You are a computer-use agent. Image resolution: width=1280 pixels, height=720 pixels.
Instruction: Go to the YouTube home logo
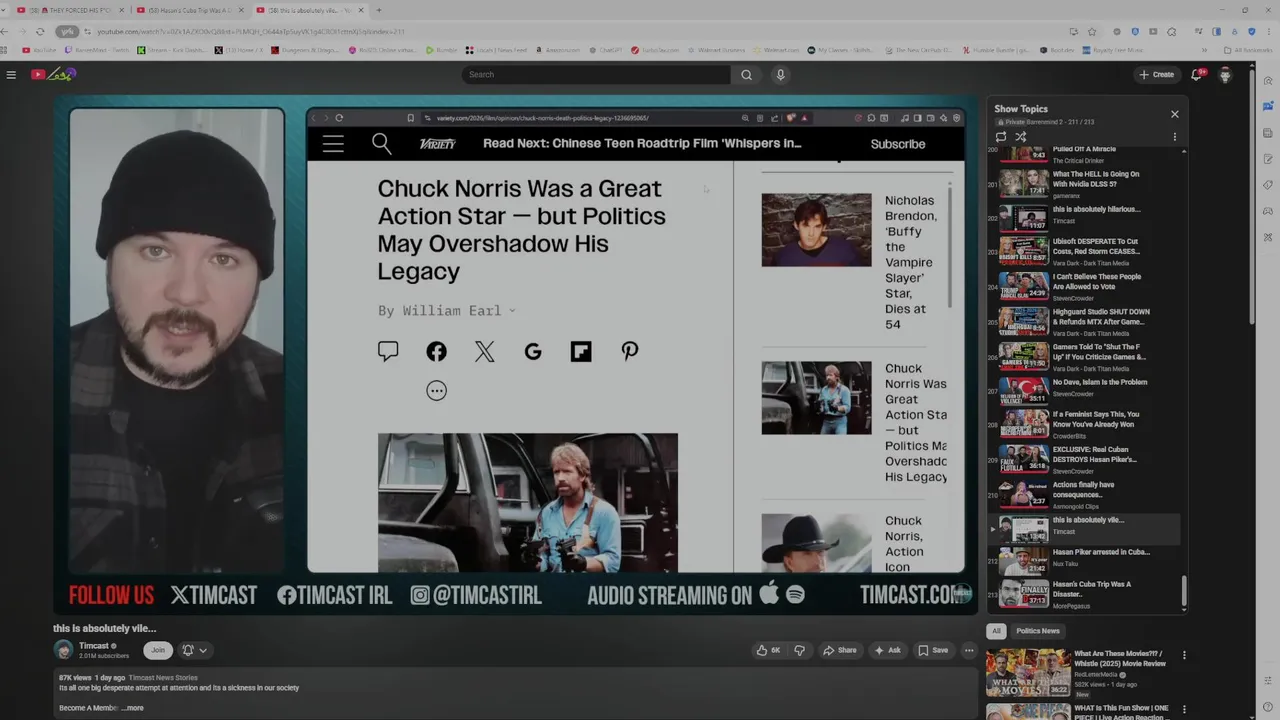pyautogui.click(x=54, y=74)
